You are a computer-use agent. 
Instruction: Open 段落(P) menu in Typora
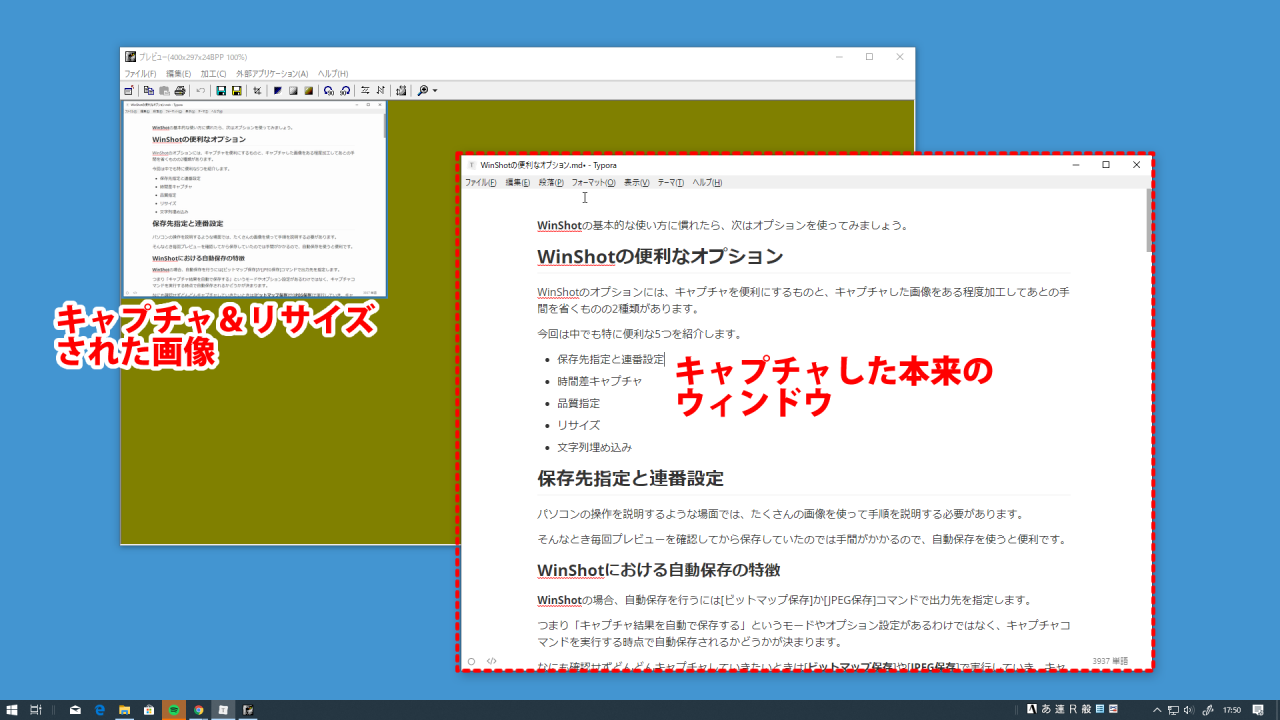pos(551,183)
